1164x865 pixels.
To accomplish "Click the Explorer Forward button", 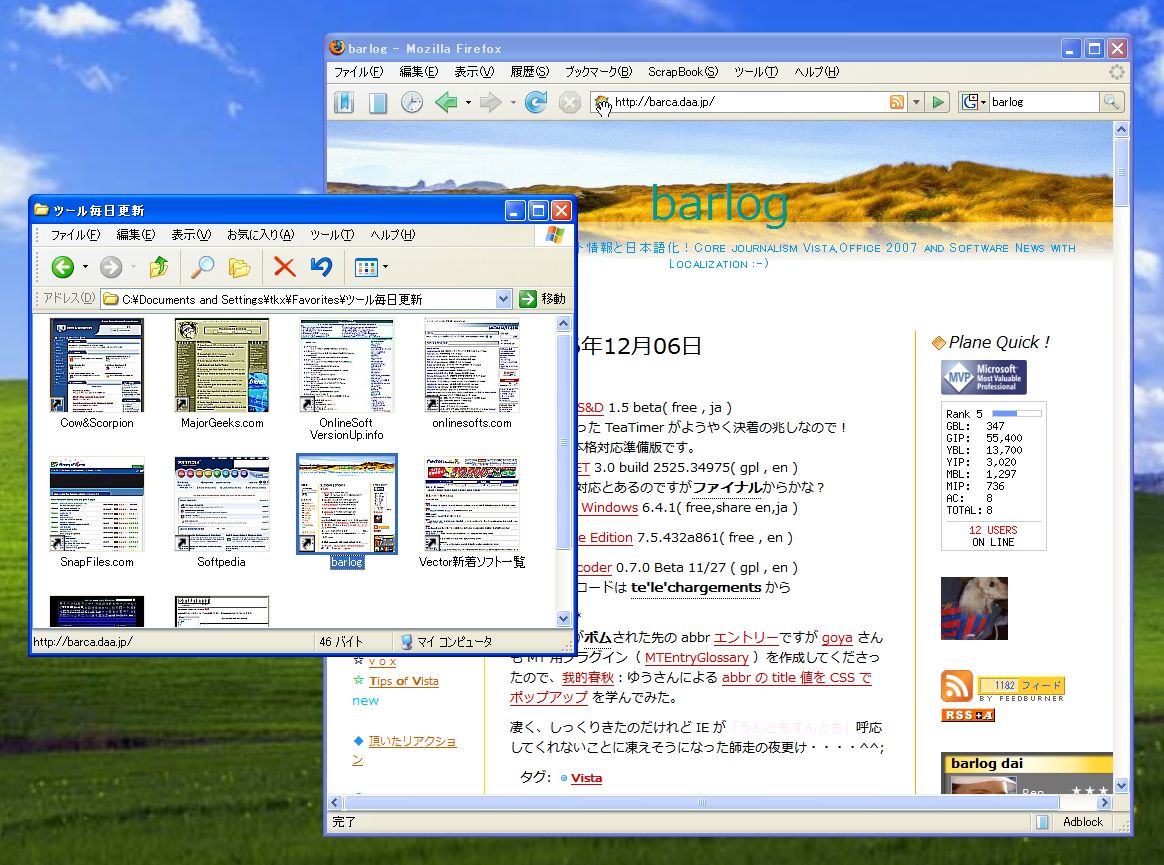I will click(111, 267).
